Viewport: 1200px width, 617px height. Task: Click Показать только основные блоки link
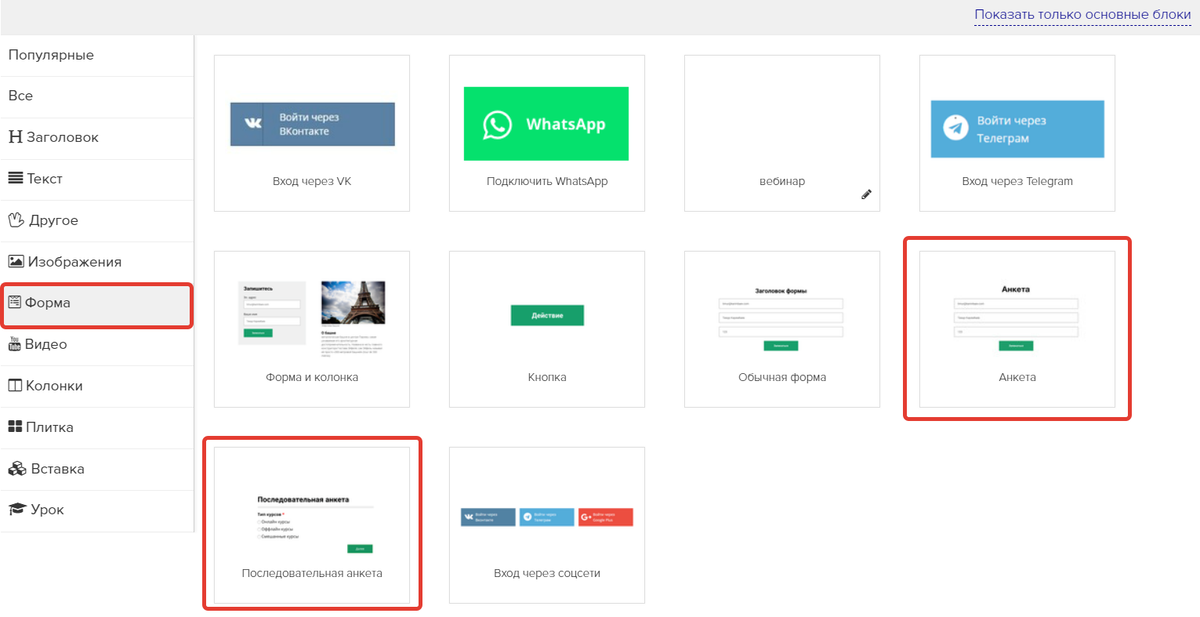point(1083,15)
